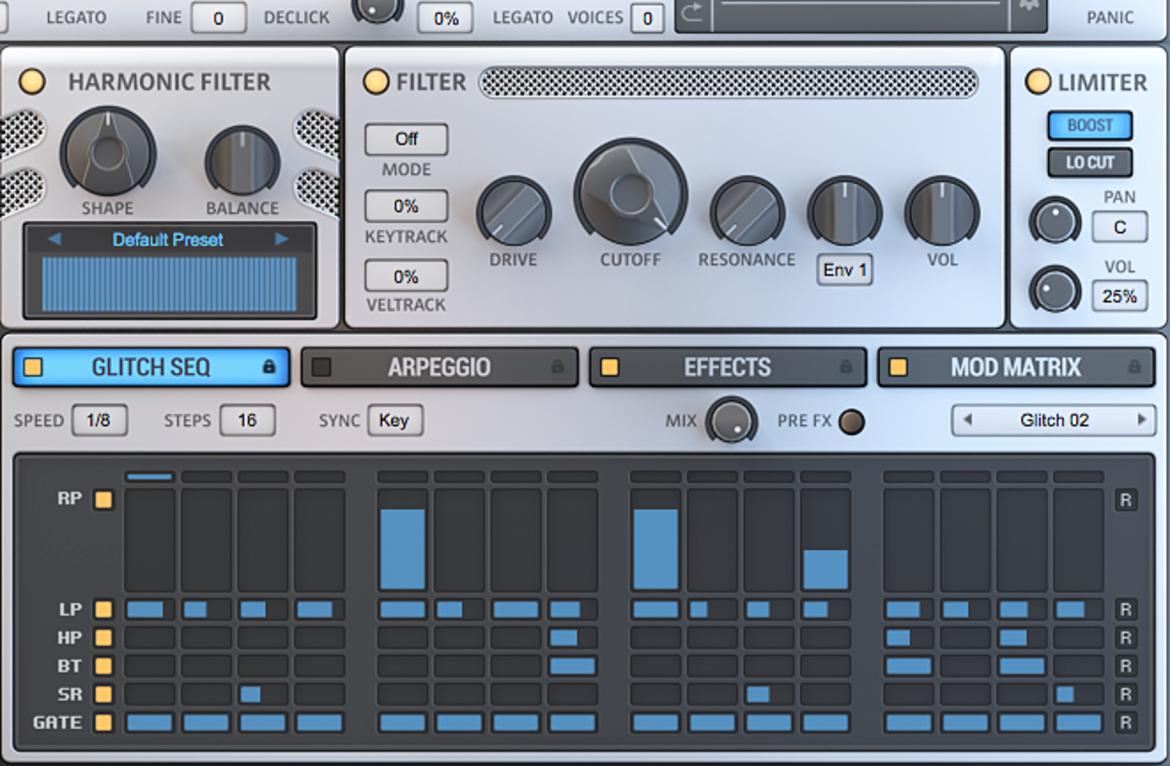Randomize the SR row with R button
The width and height of the screenshot is (1170, 766).
coord(1125,694)
